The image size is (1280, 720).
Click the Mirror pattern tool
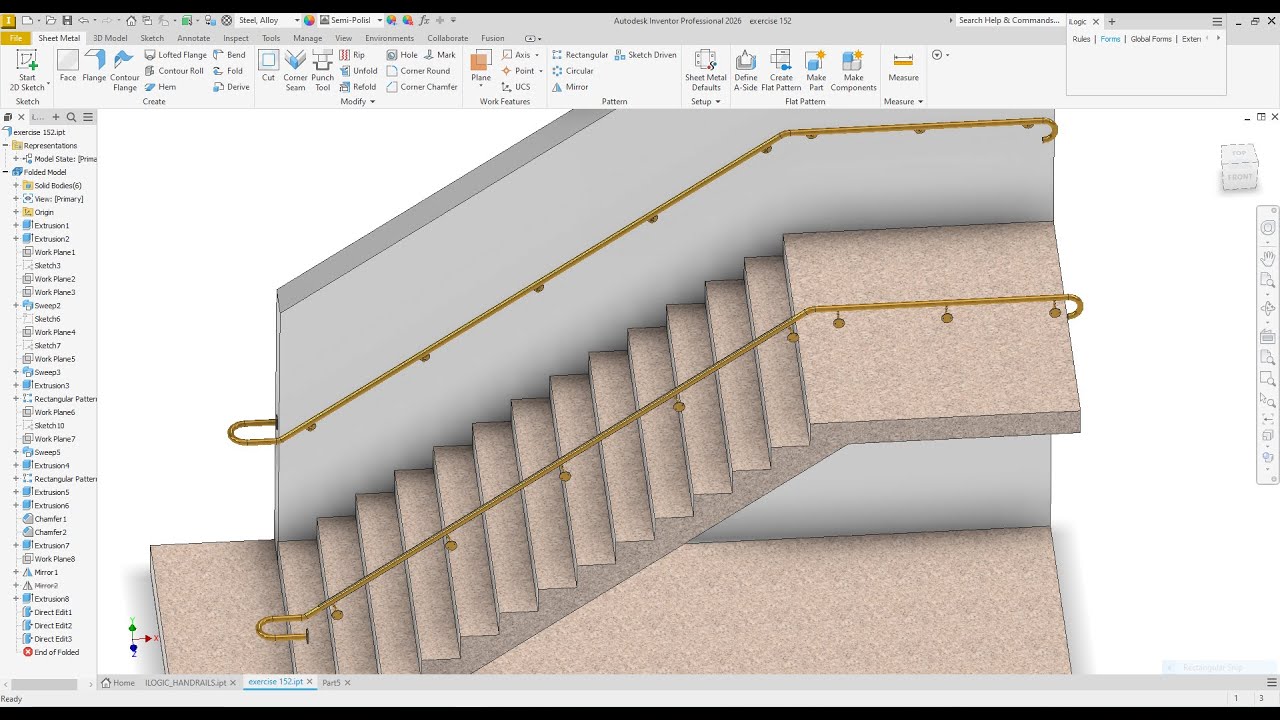570,87
